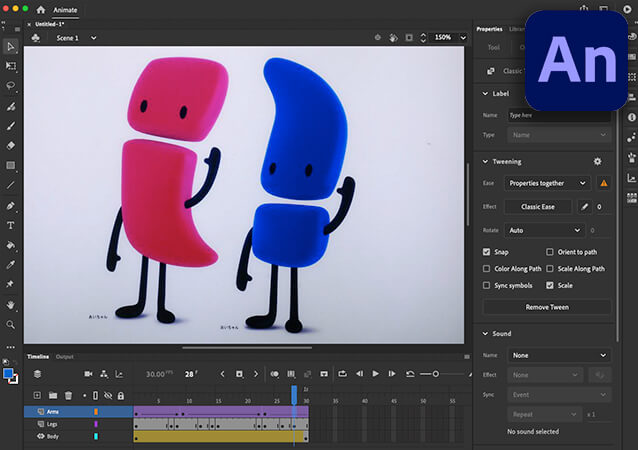Click the timeline camera icon
This screenshot has width=638, height=450.
pyautogui.click(x=88, y=374)
